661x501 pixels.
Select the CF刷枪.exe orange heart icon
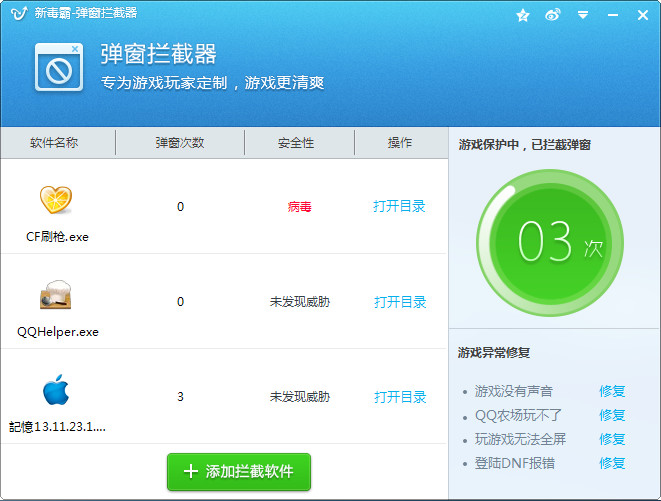click(x=56, y=199)
